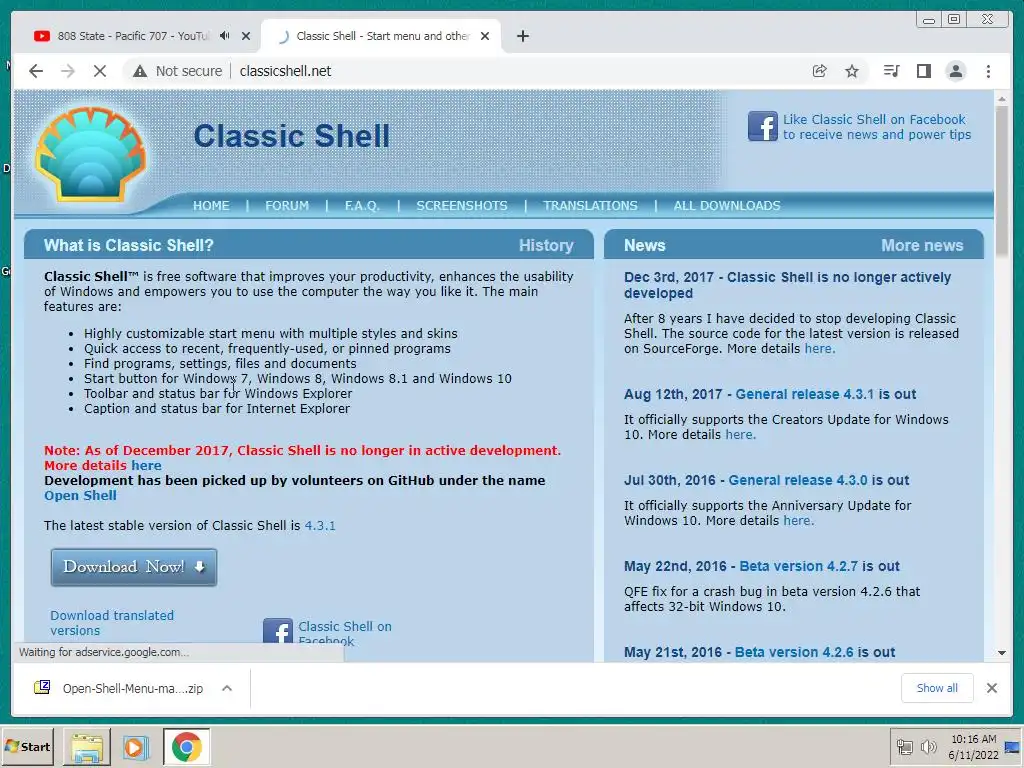The height and width of the screenshot is (768, 1024).
Task: Click the 4.3.1 latest version link
Action: click(x=320, y=526)
